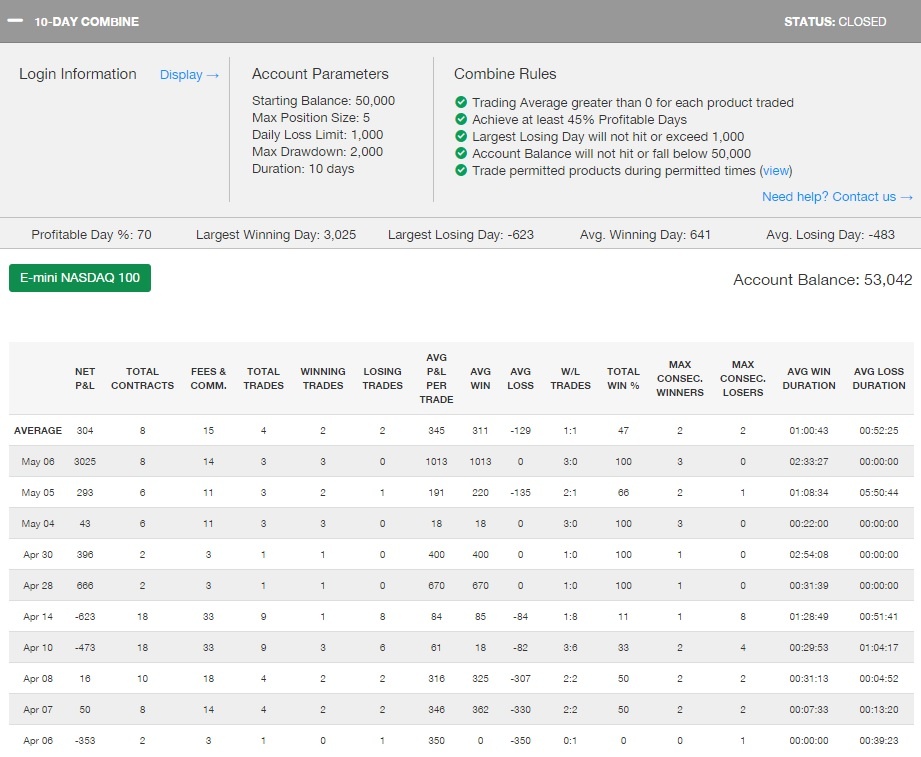921x757 pixels.
Task: Click the Account Balance rule checkmark icon
Action: (x=461, y=154)
